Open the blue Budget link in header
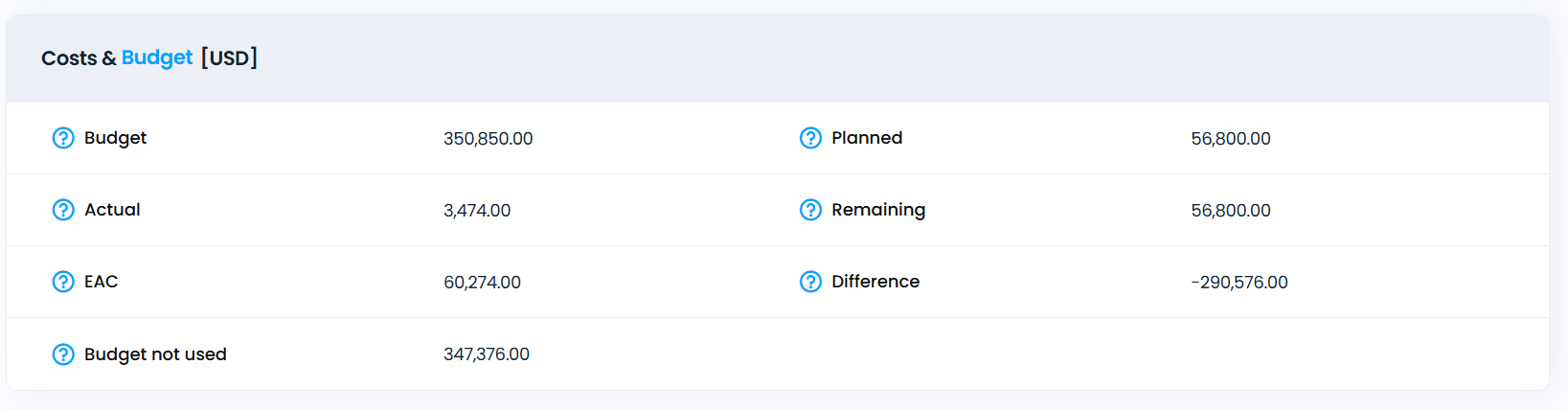This screenshot has width=1568, height=410. (x=157, y=58)
